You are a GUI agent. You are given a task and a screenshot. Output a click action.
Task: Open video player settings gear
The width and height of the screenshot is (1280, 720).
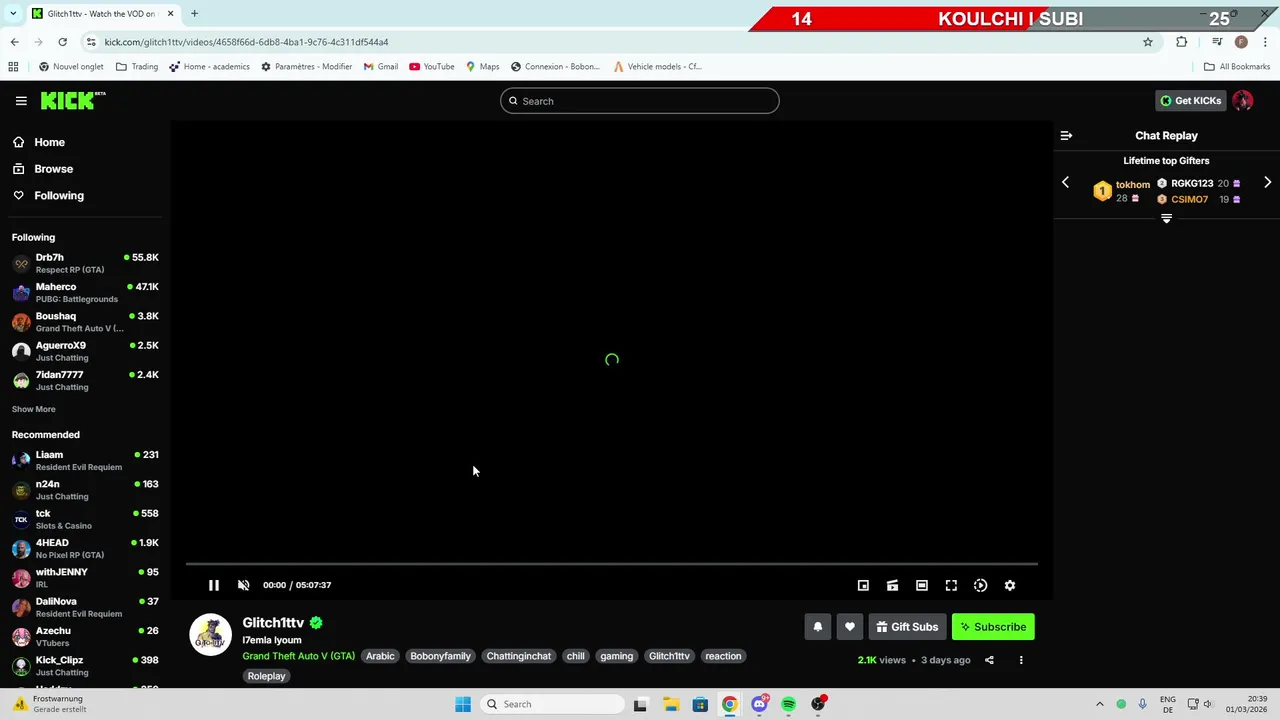click(x=1010, y=585)
